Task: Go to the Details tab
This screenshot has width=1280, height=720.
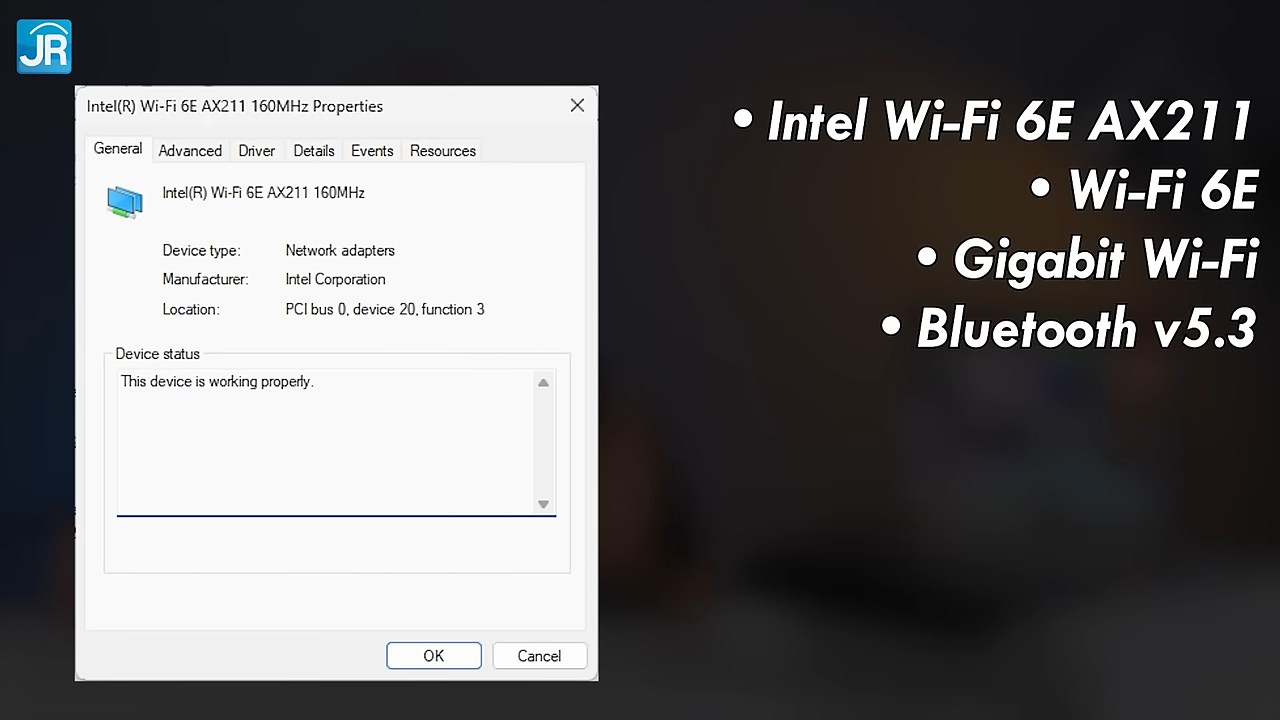Action: 314,151
